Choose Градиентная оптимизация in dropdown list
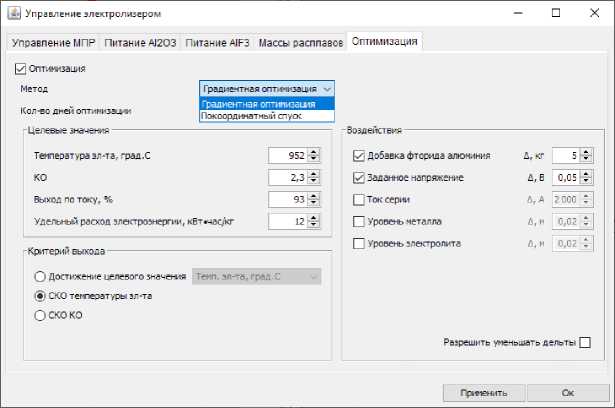The width and height of the screenshot is (615, 408). 267,104
